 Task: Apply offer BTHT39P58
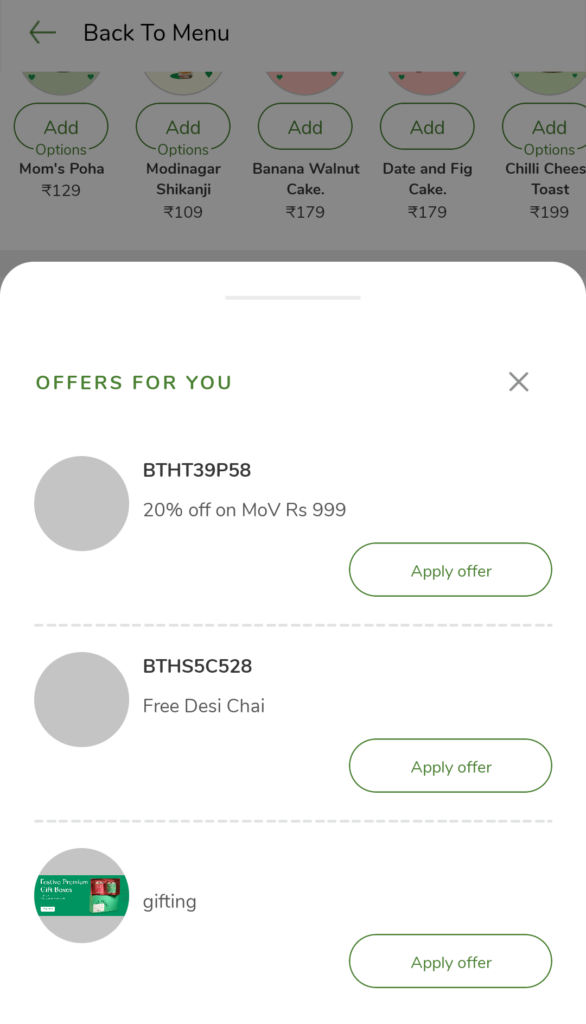(451, 569)
